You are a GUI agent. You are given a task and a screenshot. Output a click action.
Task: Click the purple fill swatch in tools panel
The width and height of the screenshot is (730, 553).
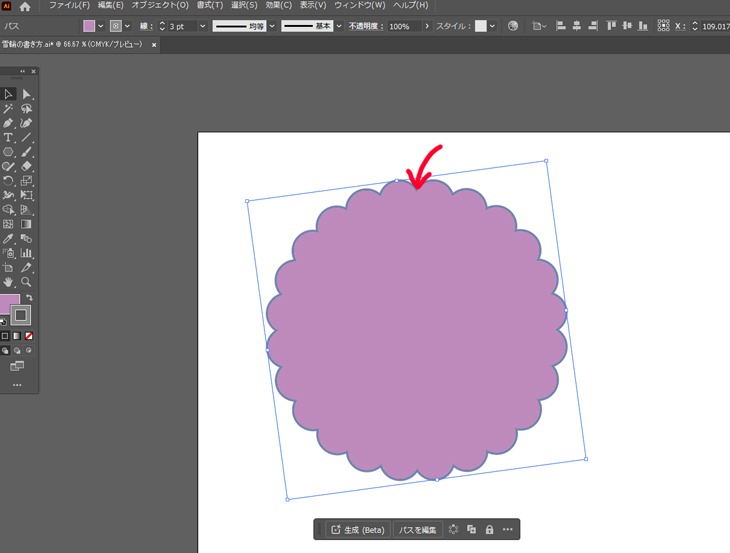pos(8,304)
